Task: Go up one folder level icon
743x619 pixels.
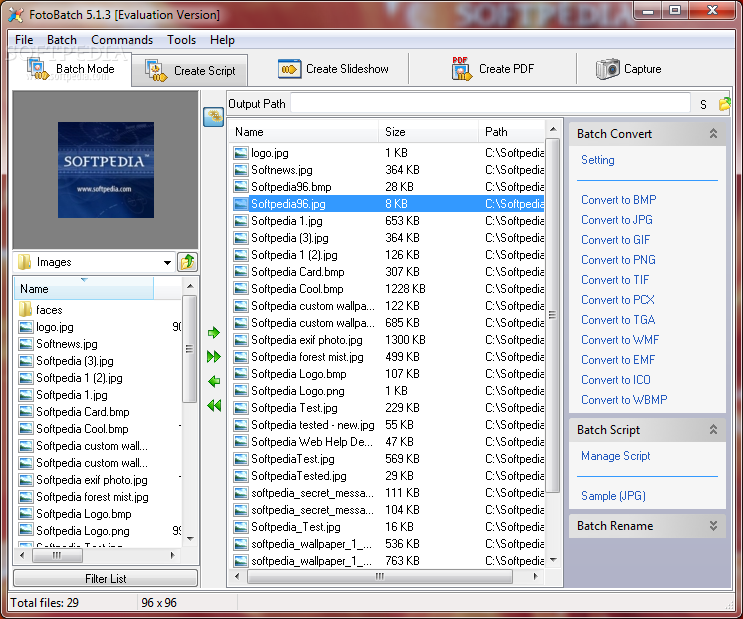Action: (x=187, y=262)
